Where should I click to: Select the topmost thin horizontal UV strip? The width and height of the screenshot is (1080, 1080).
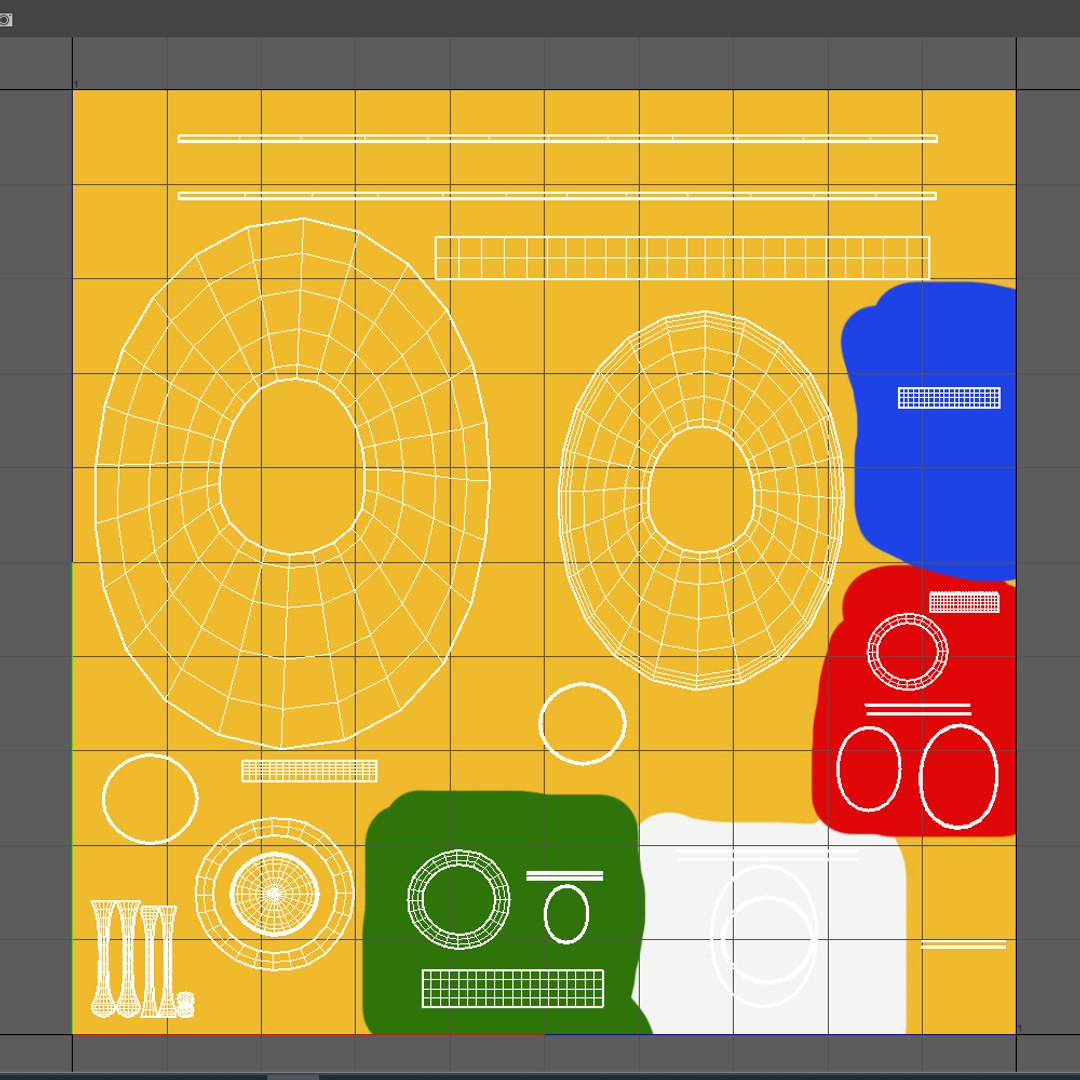(557, 138)
